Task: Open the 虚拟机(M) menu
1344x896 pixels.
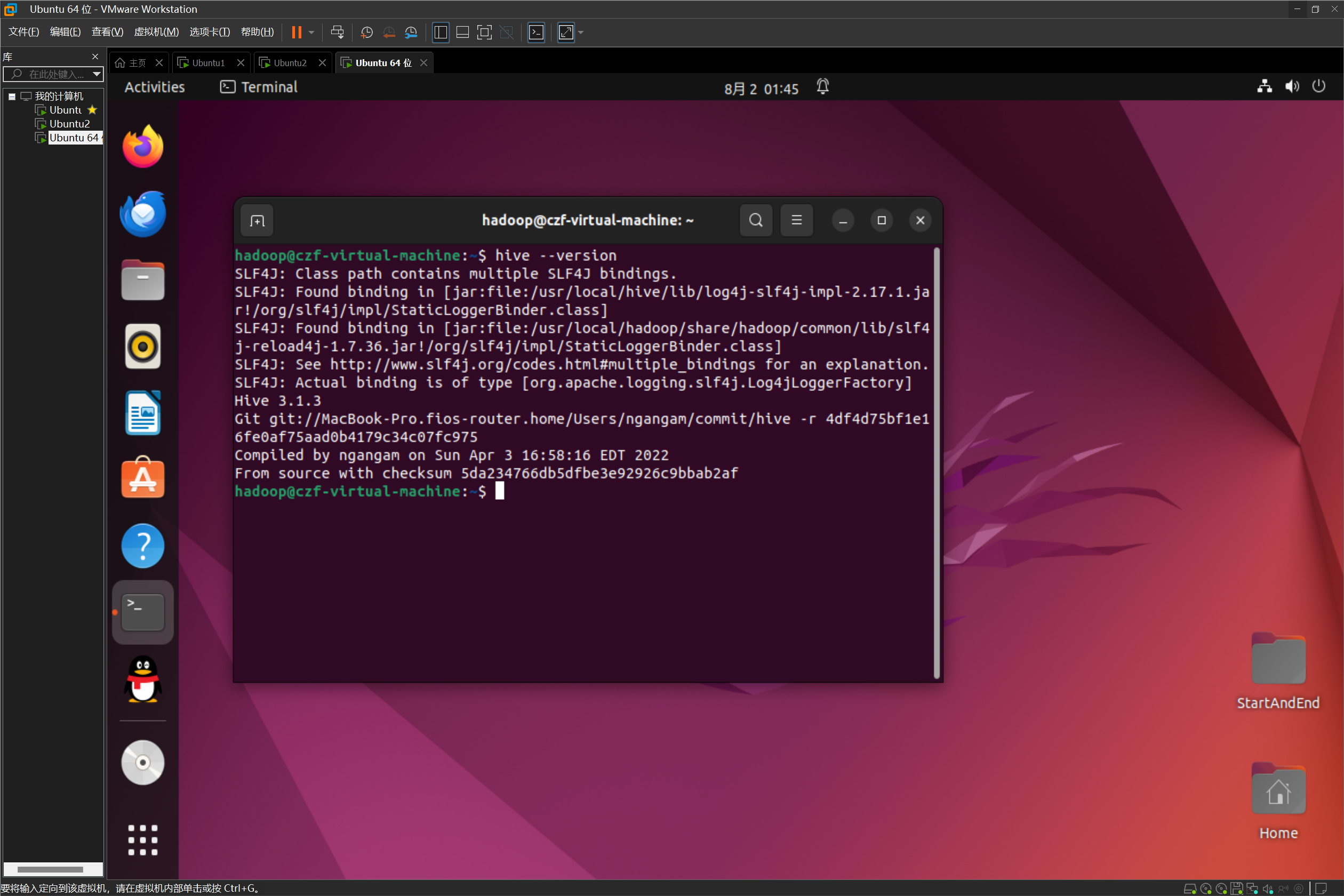Action: pos(156,32)
